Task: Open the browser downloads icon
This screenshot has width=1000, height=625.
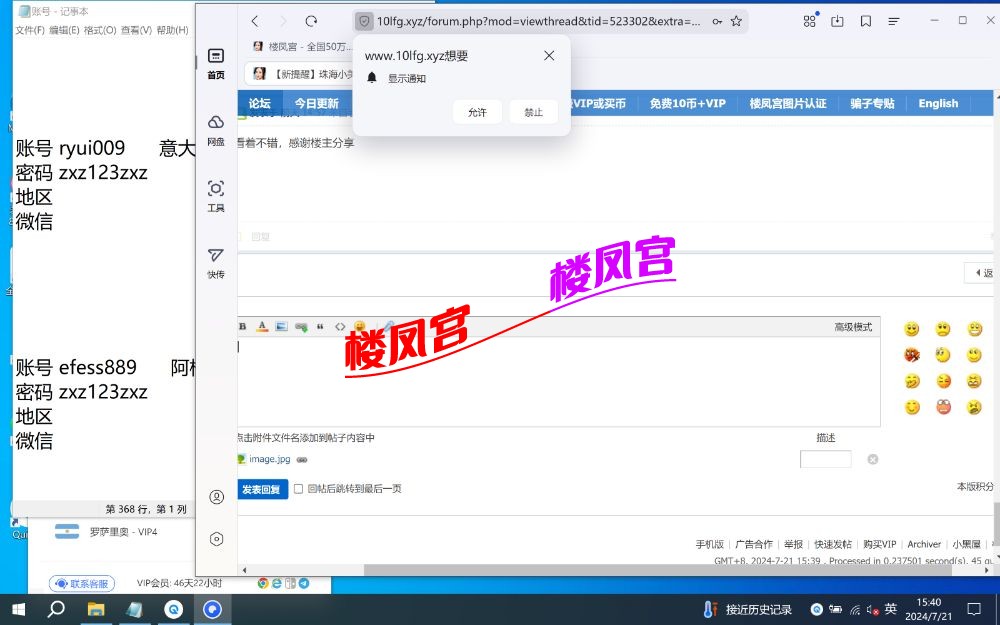Action: pos(838,21)
